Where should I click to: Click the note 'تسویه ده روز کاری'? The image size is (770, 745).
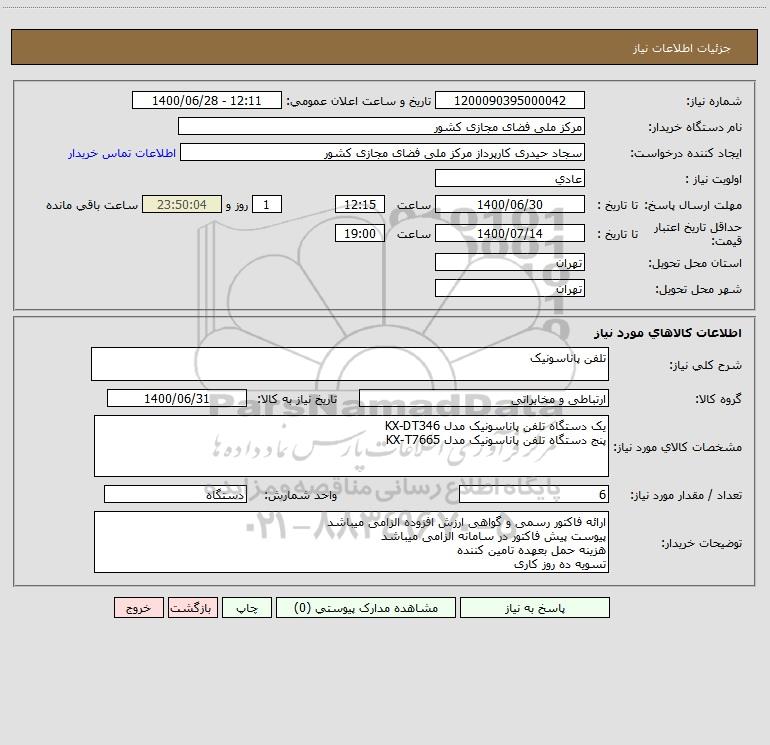tap(560, 564)
